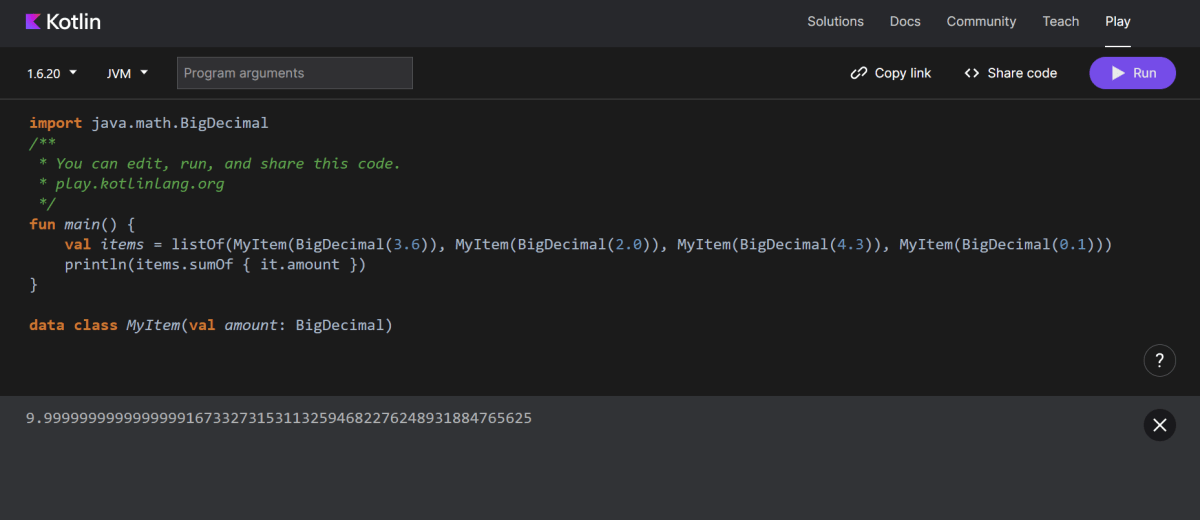Place the cursor on println line
Viewport: 1200px width, 520px height.
click(x=215, y=265)
